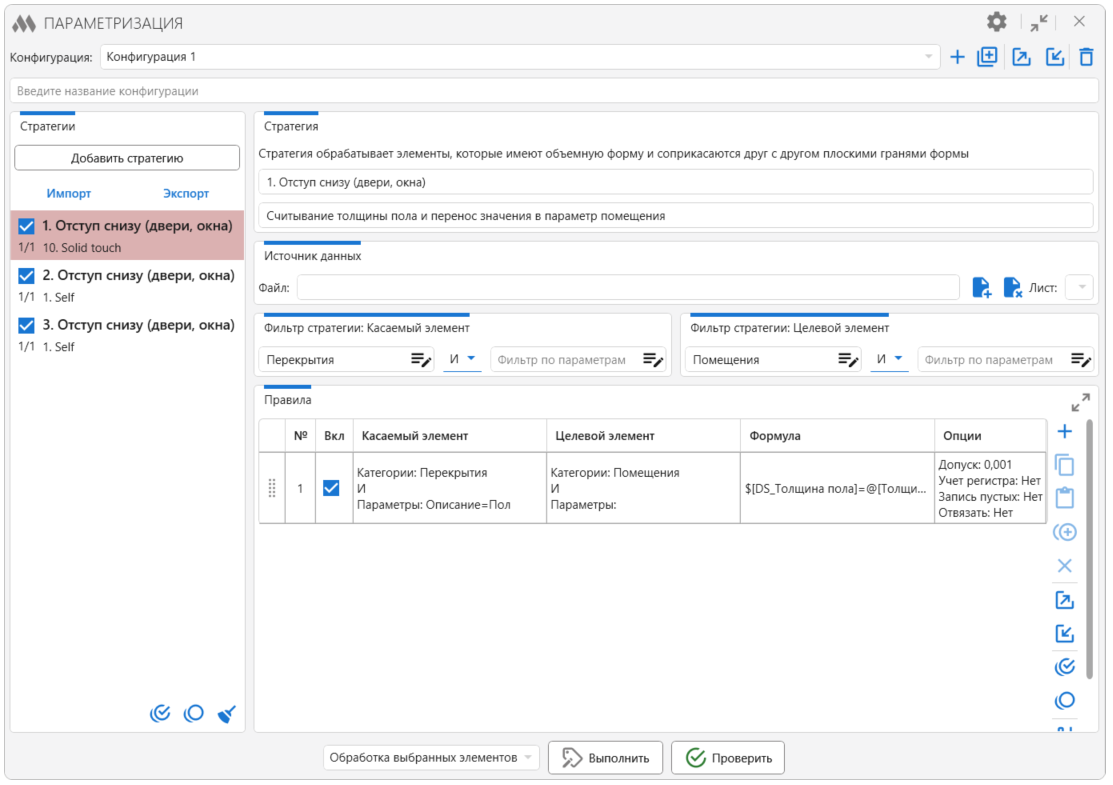Image resolution: width=1113 pixels, height=785 pixels.
Task: Click the Добавить стратегию button
Action: pyautogui.click(x=127, y=158)
